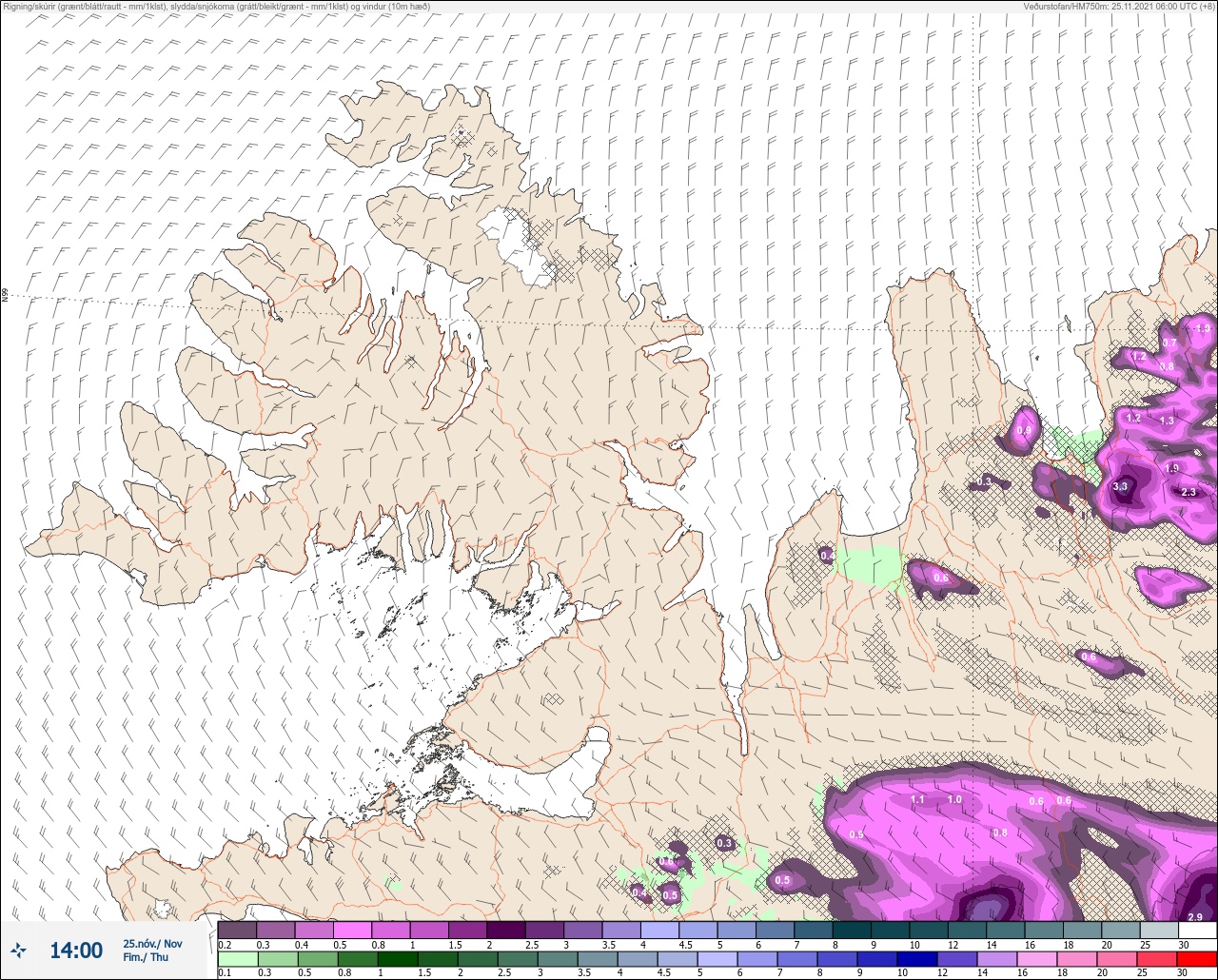Click the top legend swatch starting at 0.2
The height and width of the screenshot is (980, 1218).
tap(237, 930)
